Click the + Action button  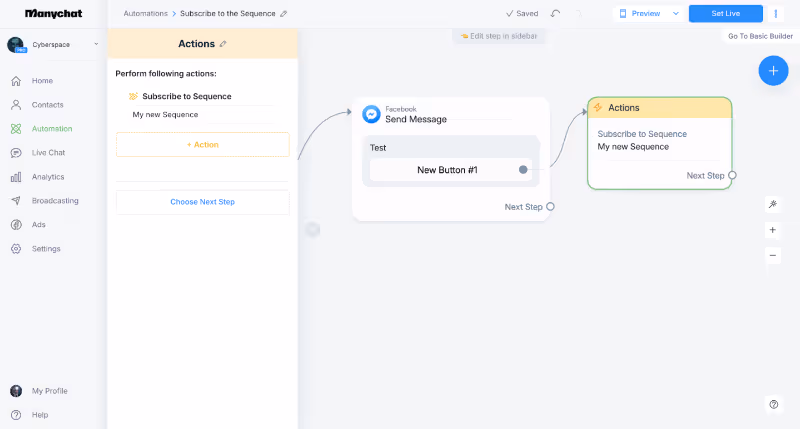point(203,144)
